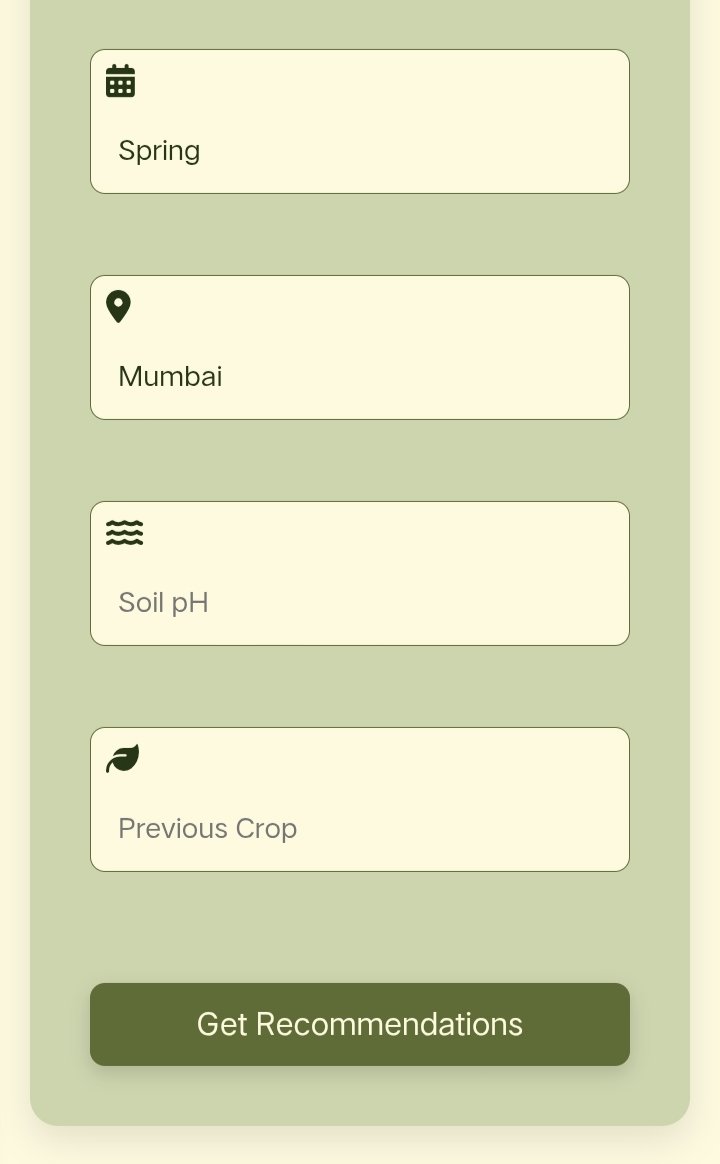This screenshot has width=720, height=1164.
Task: Click the "Spring" text value
Action: click(159, 151)
